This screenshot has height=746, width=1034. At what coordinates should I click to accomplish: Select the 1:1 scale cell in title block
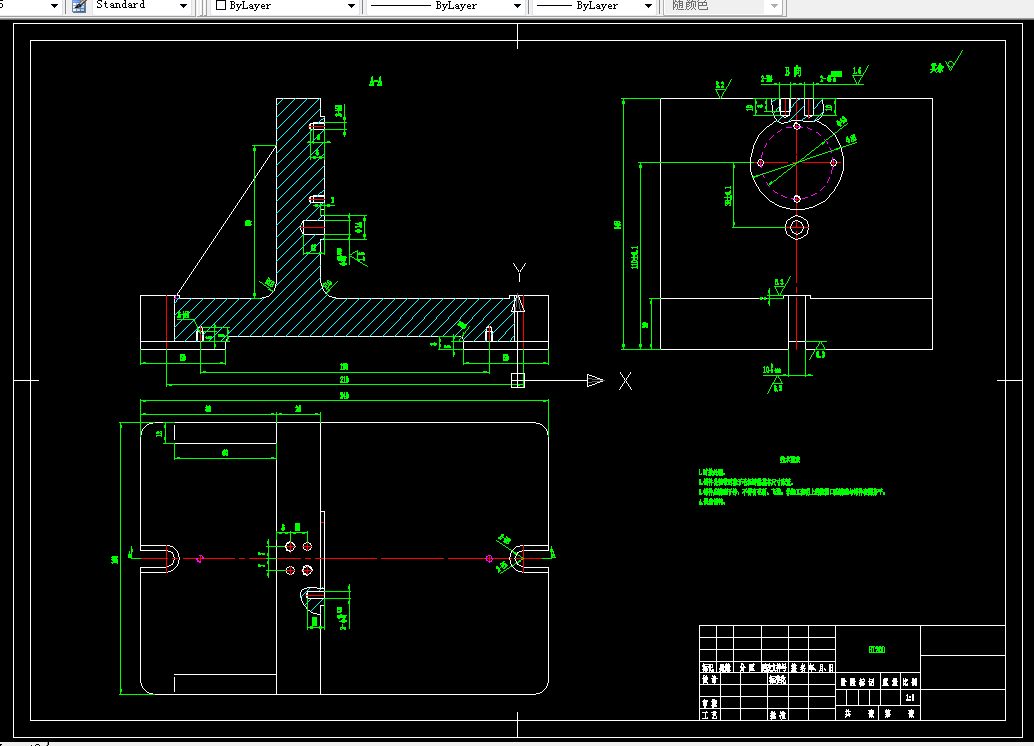tap(910, 697)
